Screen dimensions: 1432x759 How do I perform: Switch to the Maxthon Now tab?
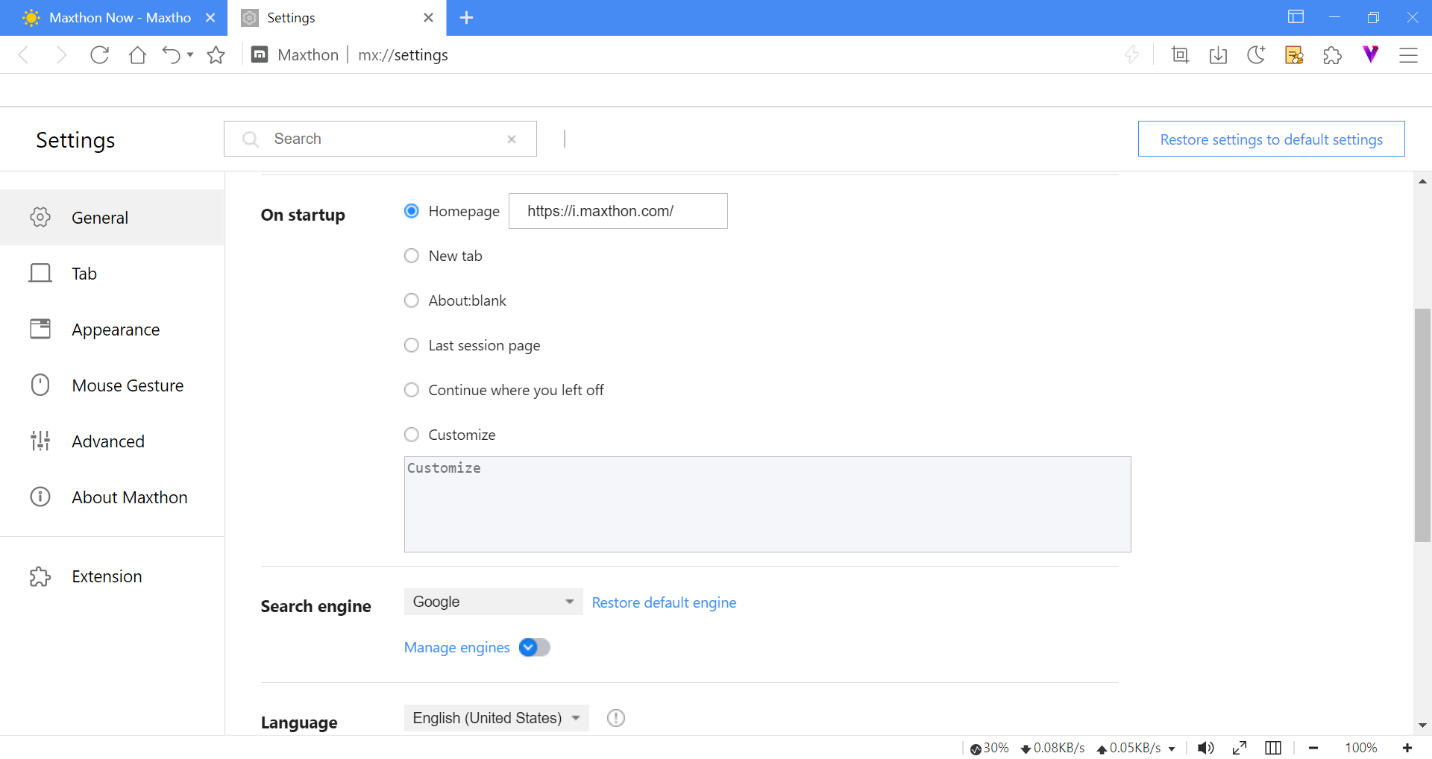(114, 17)
